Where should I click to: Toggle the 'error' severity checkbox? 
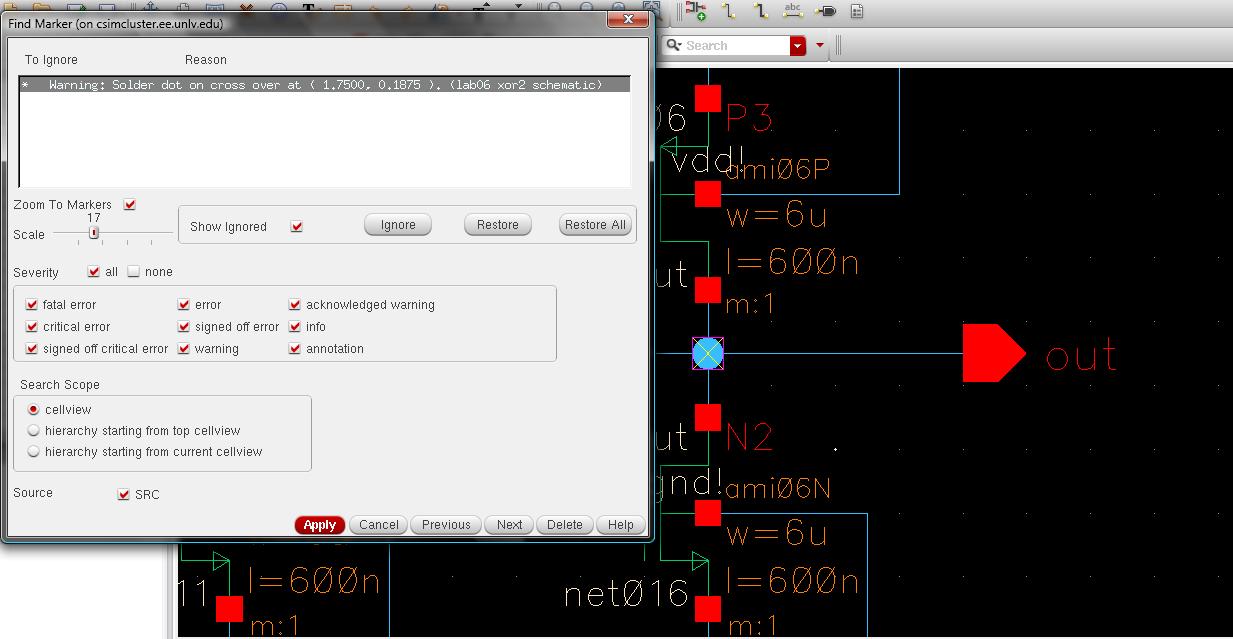(184, 304)
